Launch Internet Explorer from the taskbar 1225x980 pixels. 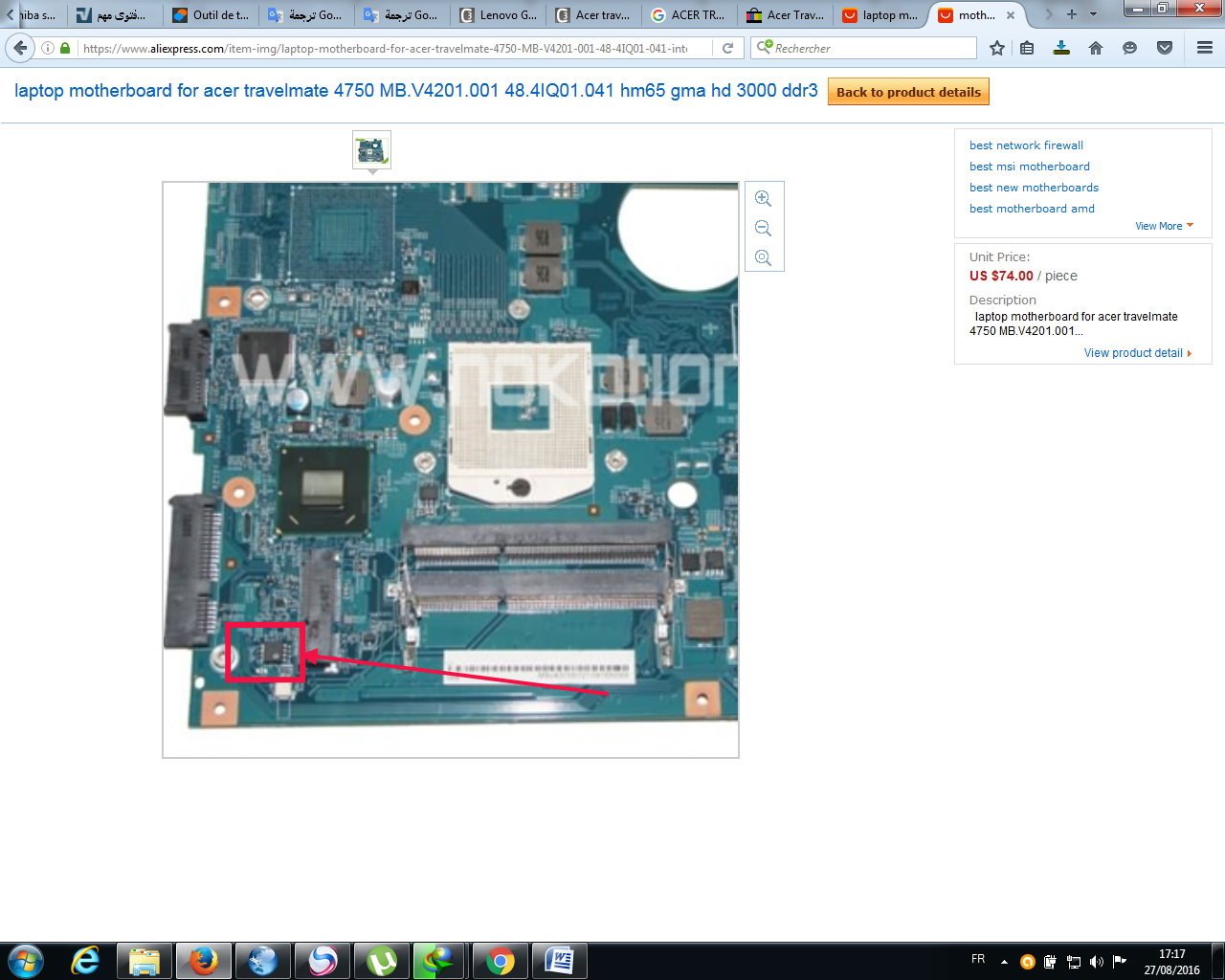[x=85, y=961]
